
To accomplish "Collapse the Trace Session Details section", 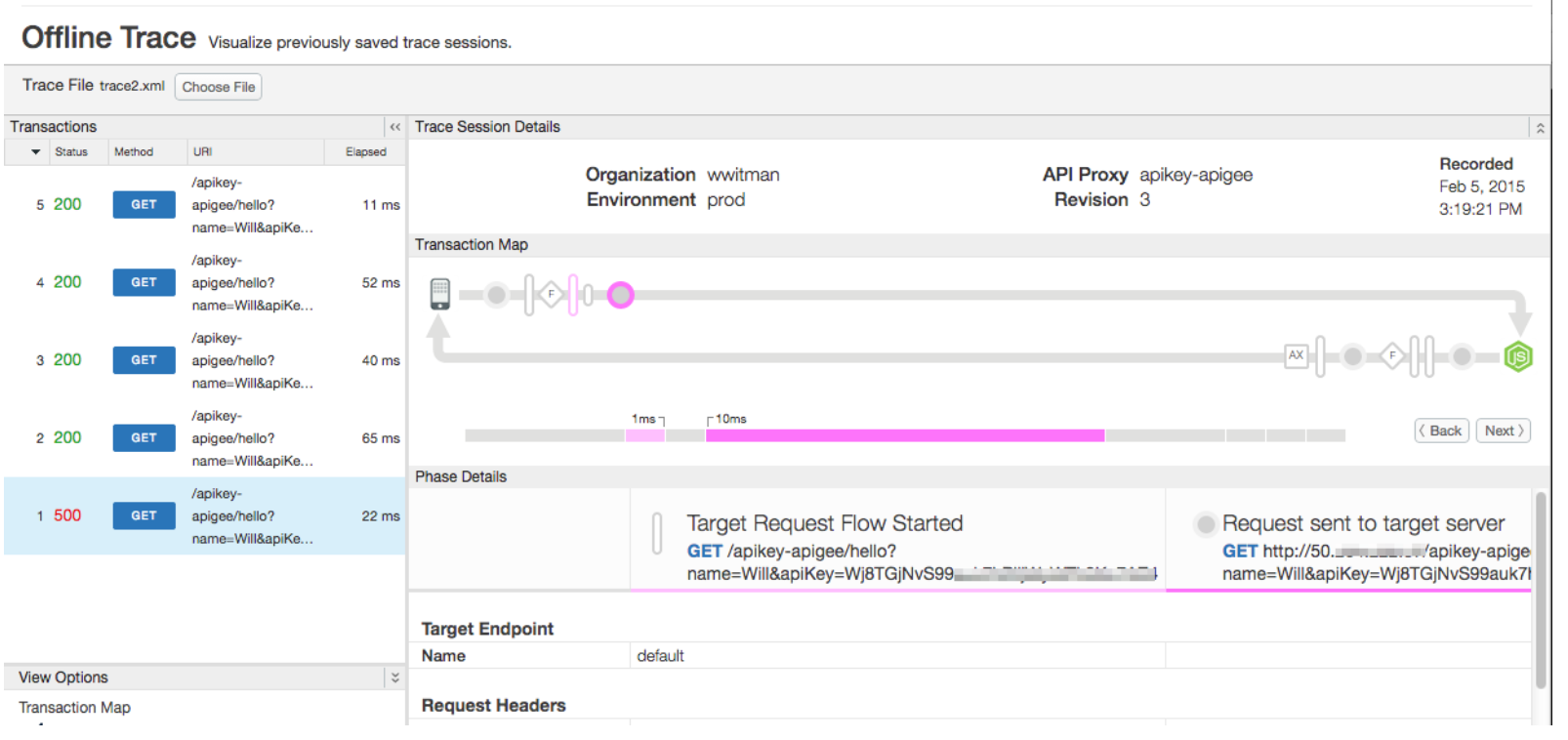I will click(1540, 128).
